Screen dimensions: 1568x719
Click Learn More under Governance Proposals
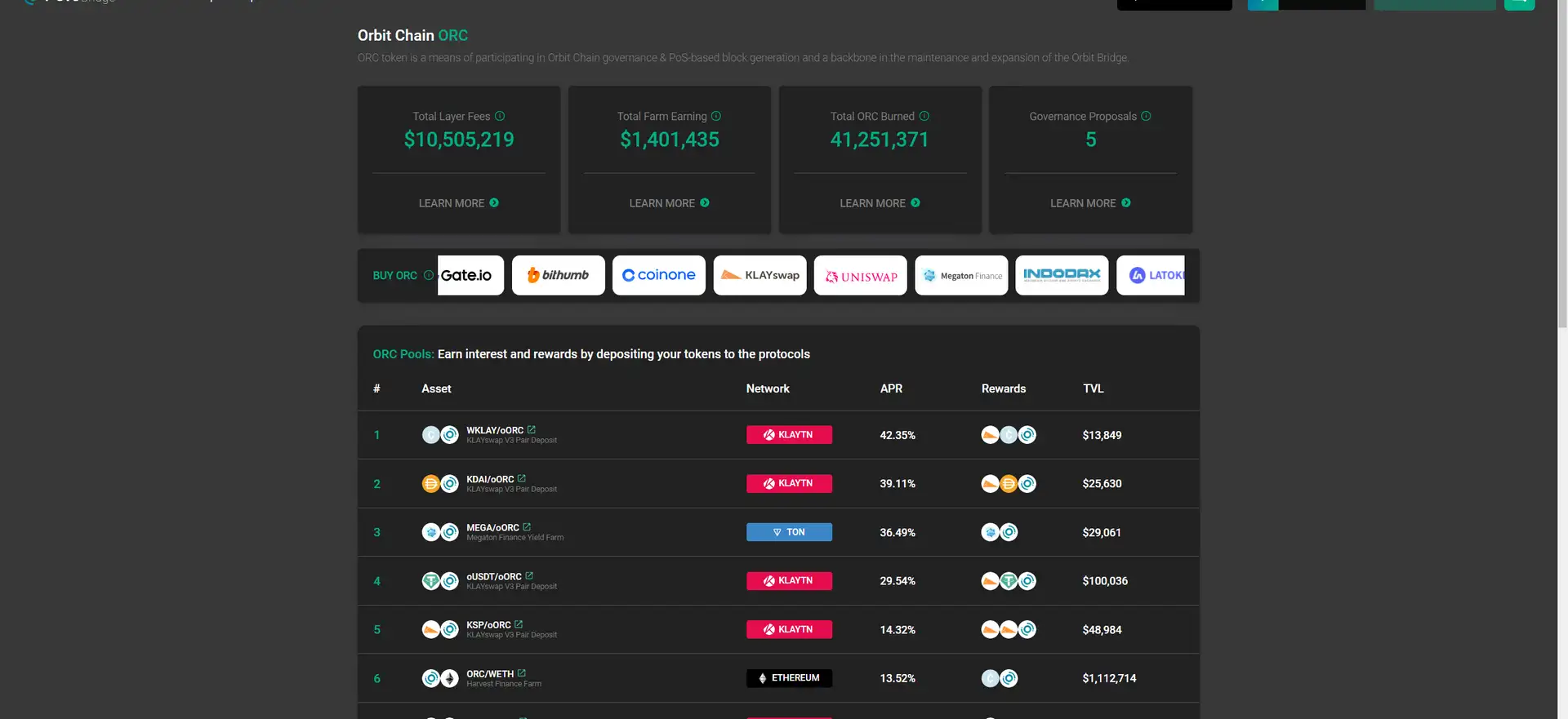[1090, 203]
